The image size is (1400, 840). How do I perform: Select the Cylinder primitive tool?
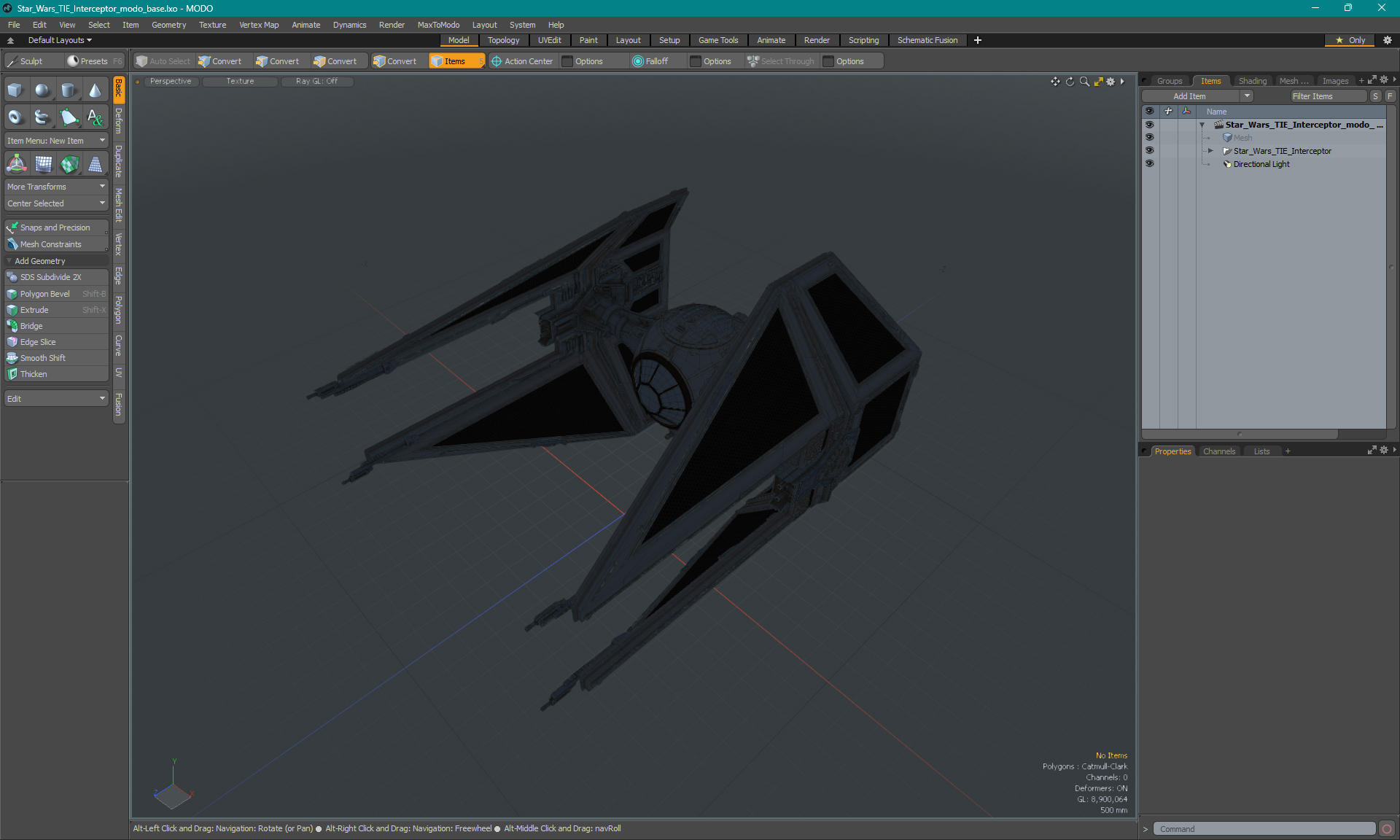click(69, 90)
